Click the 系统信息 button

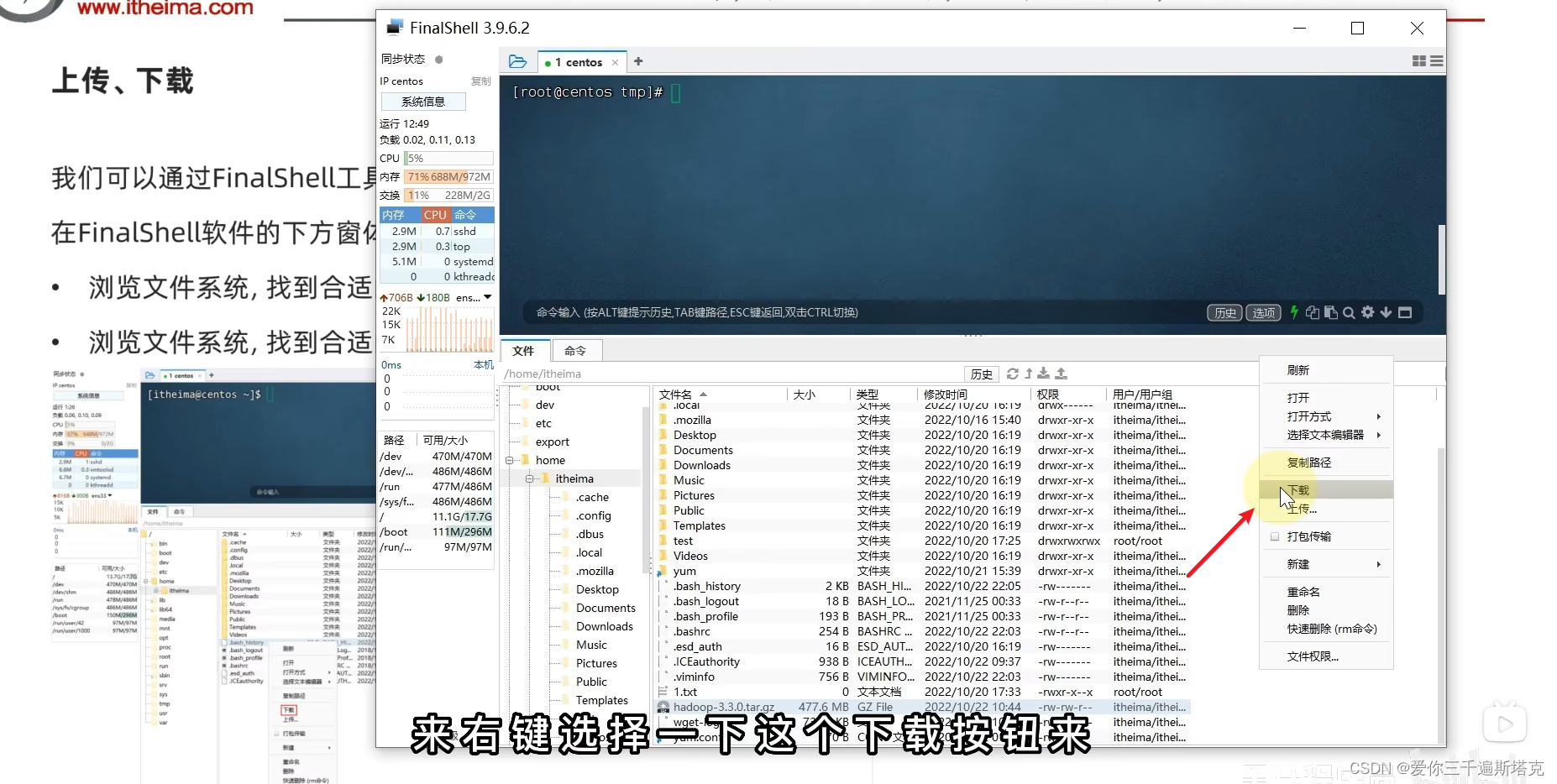coord(423,101)
